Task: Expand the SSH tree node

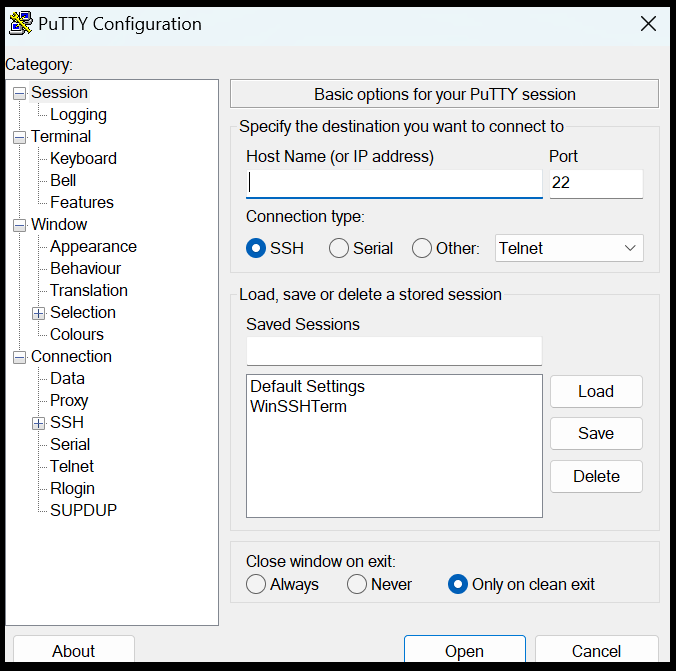Action: tap(38, 423)
